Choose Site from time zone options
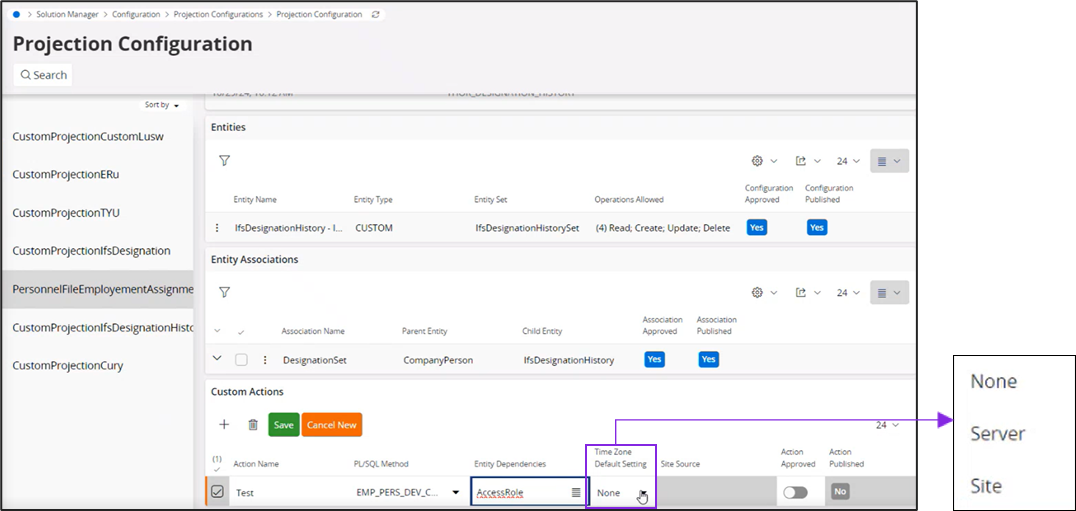This screenshot has width=1076, height=511. [986, 486]
